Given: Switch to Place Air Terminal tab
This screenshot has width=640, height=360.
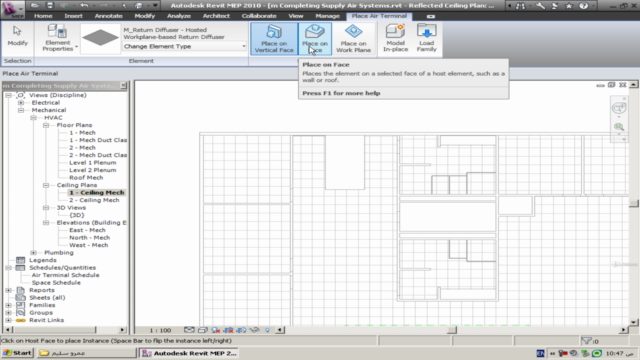Looking at the screenshot, I should (x=379, y=16).
